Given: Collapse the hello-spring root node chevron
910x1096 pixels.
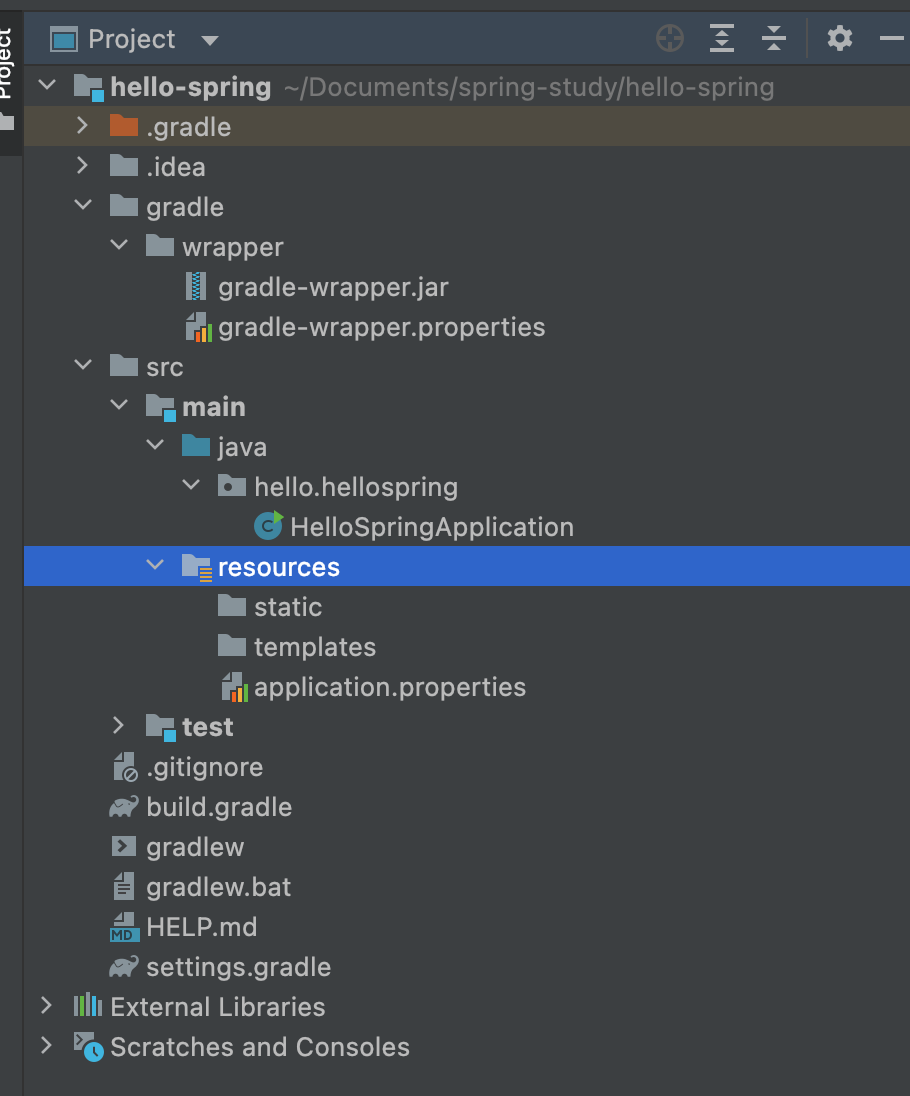Looking at the screenshot, I should 47,85.
